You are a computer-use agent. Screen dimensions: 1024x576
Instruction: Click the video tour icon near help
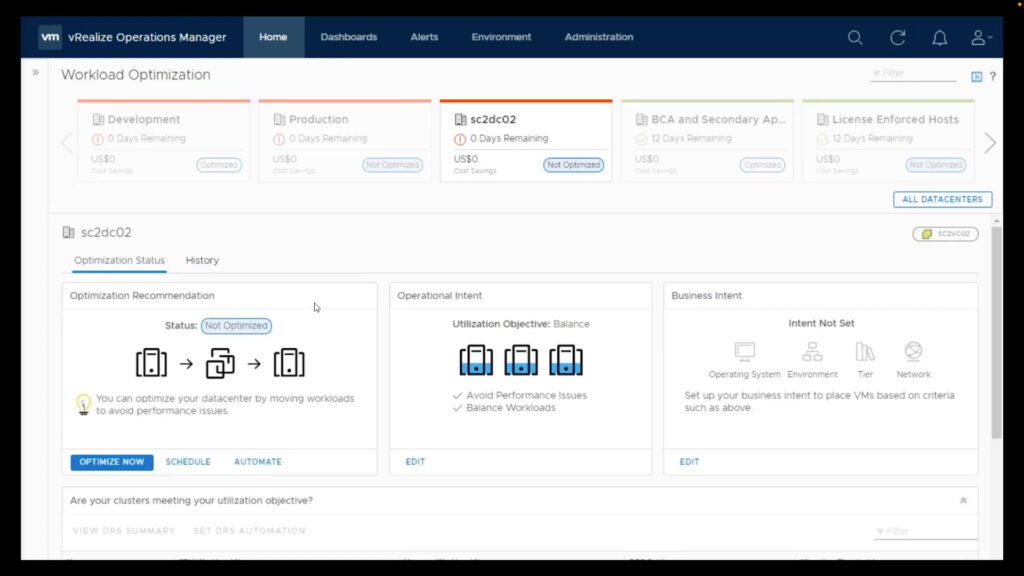(976, 76)
